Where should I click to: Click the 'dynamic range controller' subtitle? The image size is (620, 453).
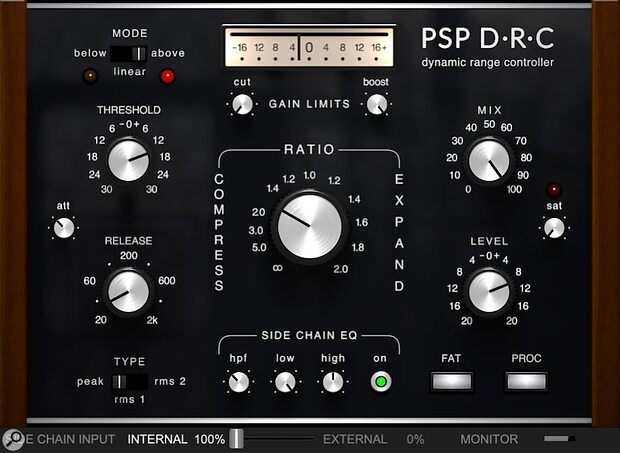tap(488, 62)
